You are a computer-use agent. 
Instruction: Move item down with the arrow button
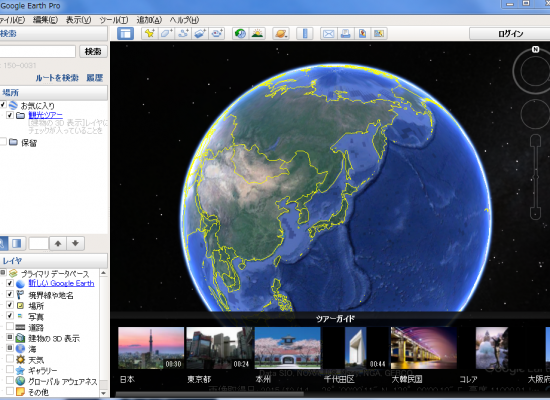click(x=75, y=243)
